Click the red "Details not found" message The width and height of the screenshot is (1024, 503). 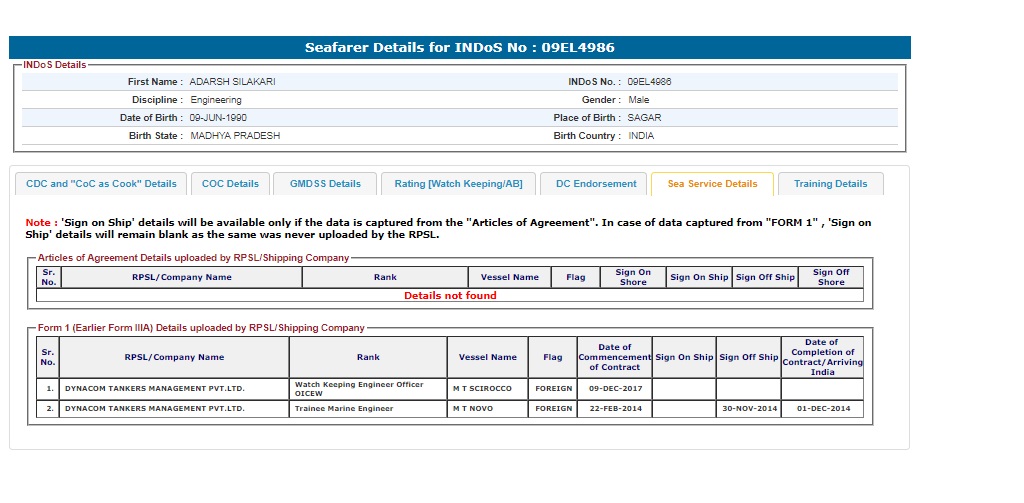point(449,296)
